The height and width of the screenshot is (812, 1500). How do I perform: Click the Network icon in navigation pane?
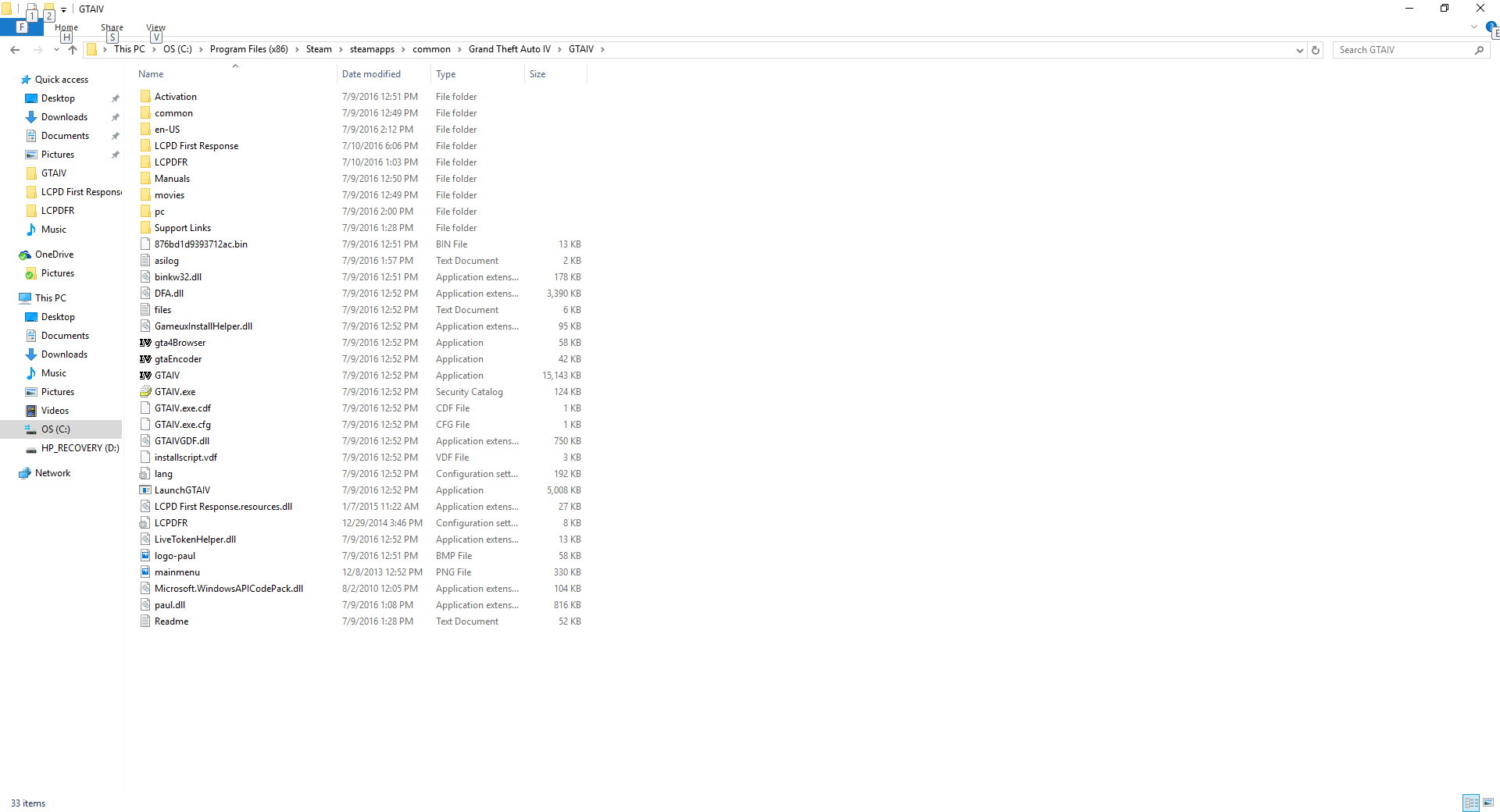pos(26,473)
